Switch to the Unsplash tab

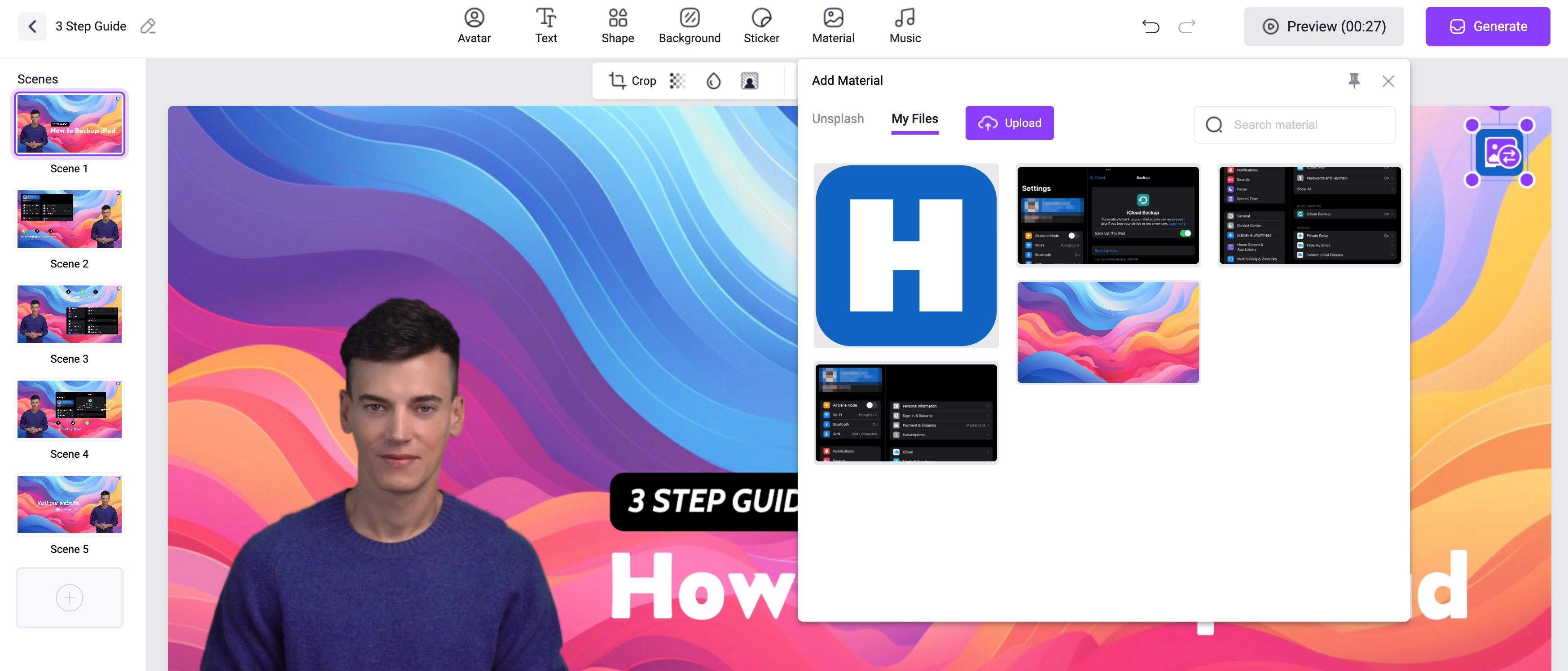coord(838,118)
